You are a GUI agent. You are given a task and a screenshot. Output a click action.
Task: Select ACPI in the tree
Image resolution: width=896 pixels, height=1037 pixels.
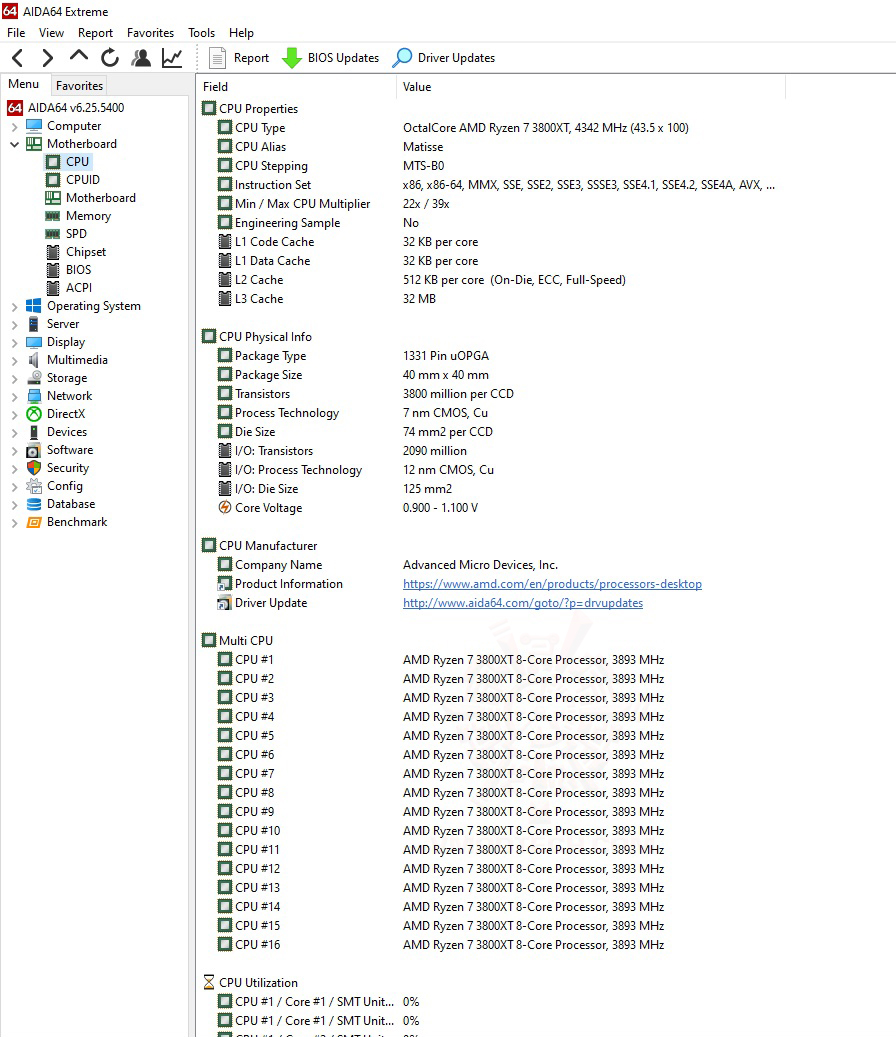[79, 288]
